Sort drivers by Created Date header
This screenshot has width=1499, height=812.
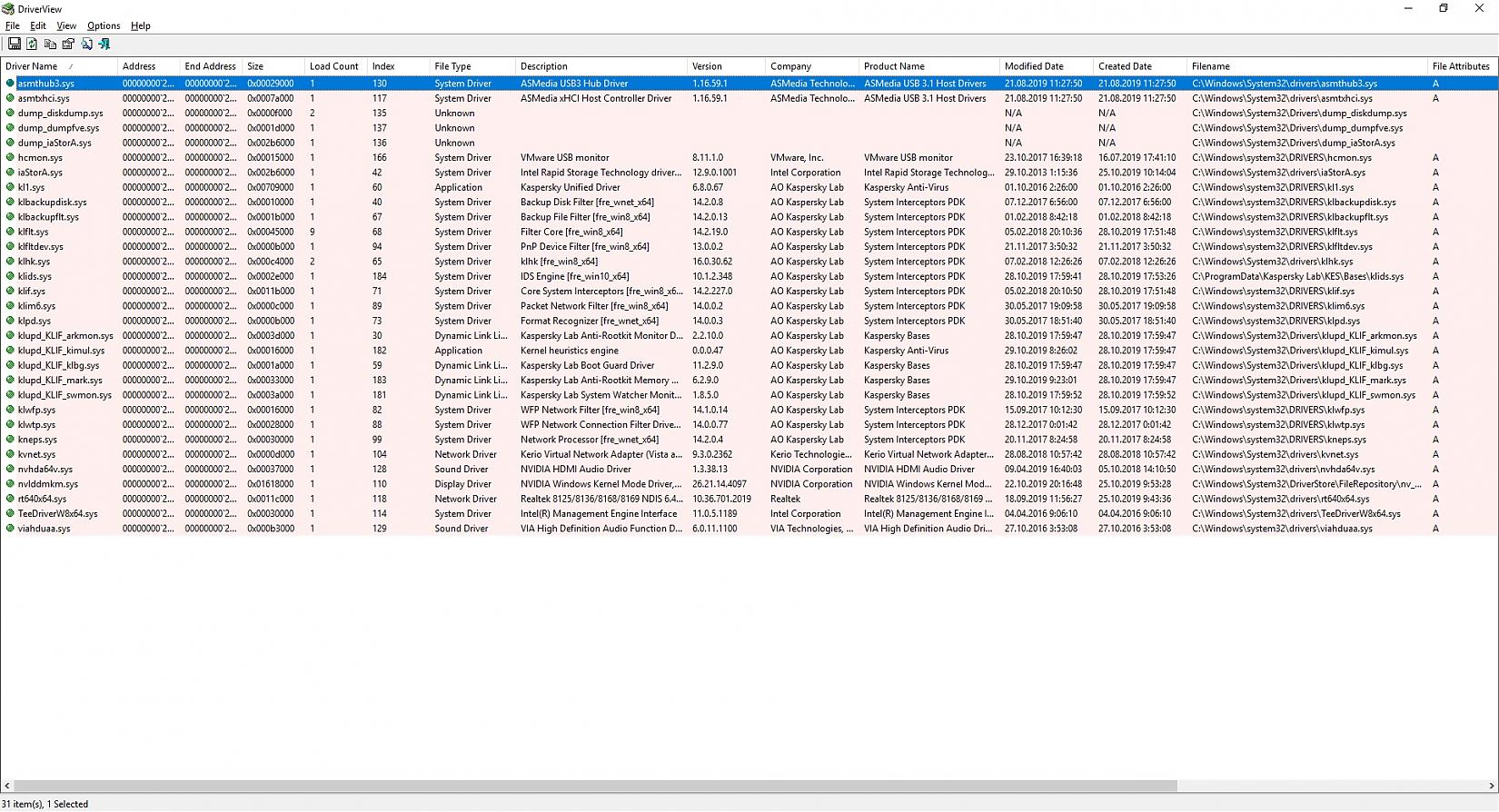(1140, 66)
